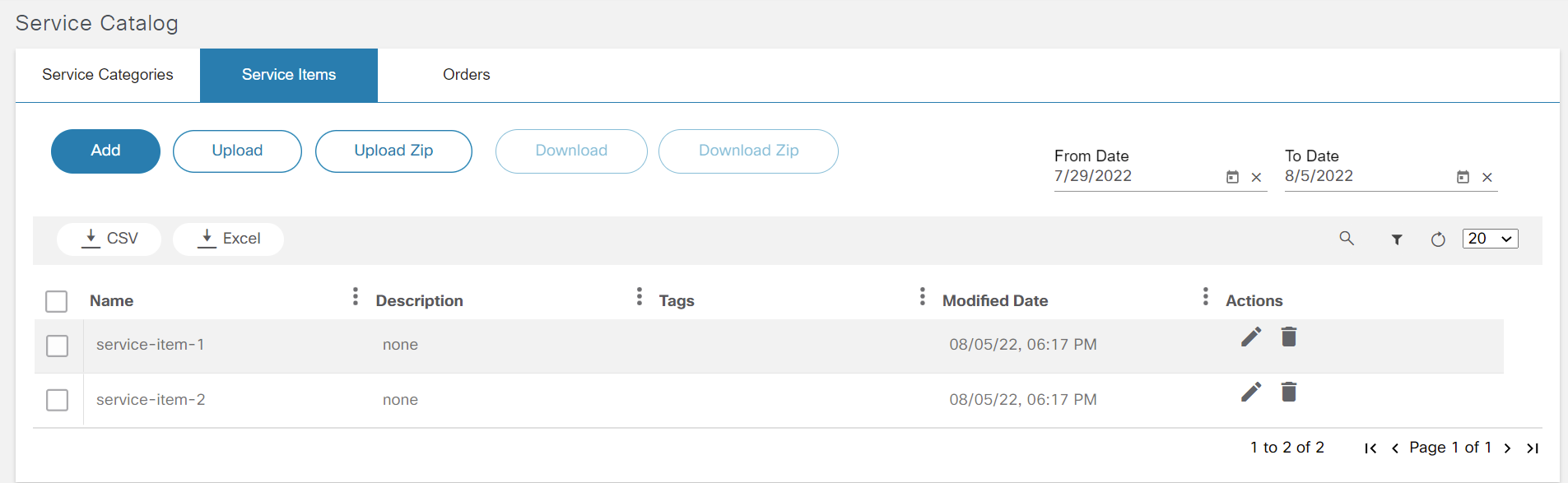Click the refresh table icon
This screenshot has width=1568, height=483.
click(1438, 239)
